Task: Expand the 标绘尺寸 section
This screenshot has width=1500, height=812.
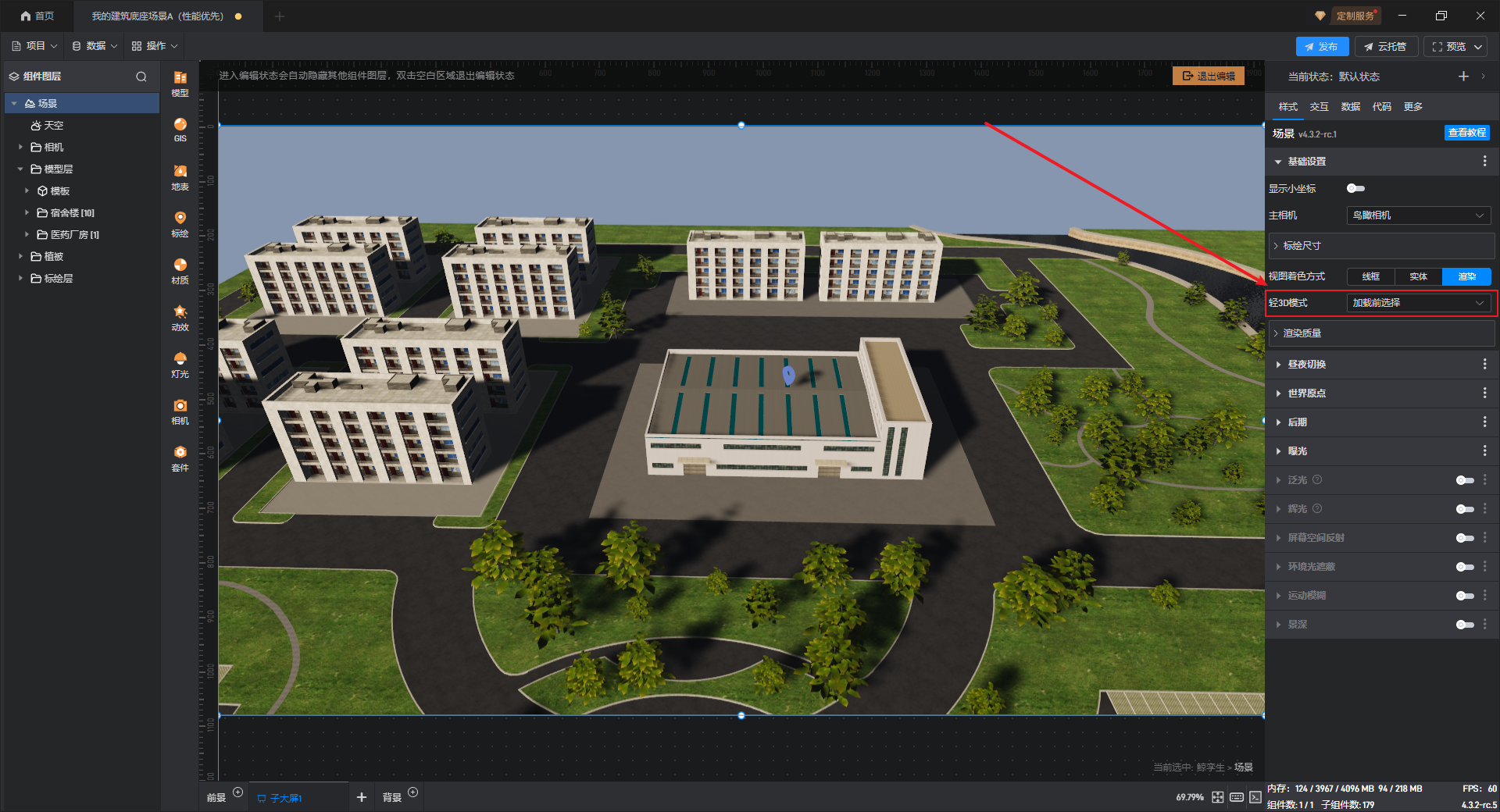Action: coord(1381,246)
